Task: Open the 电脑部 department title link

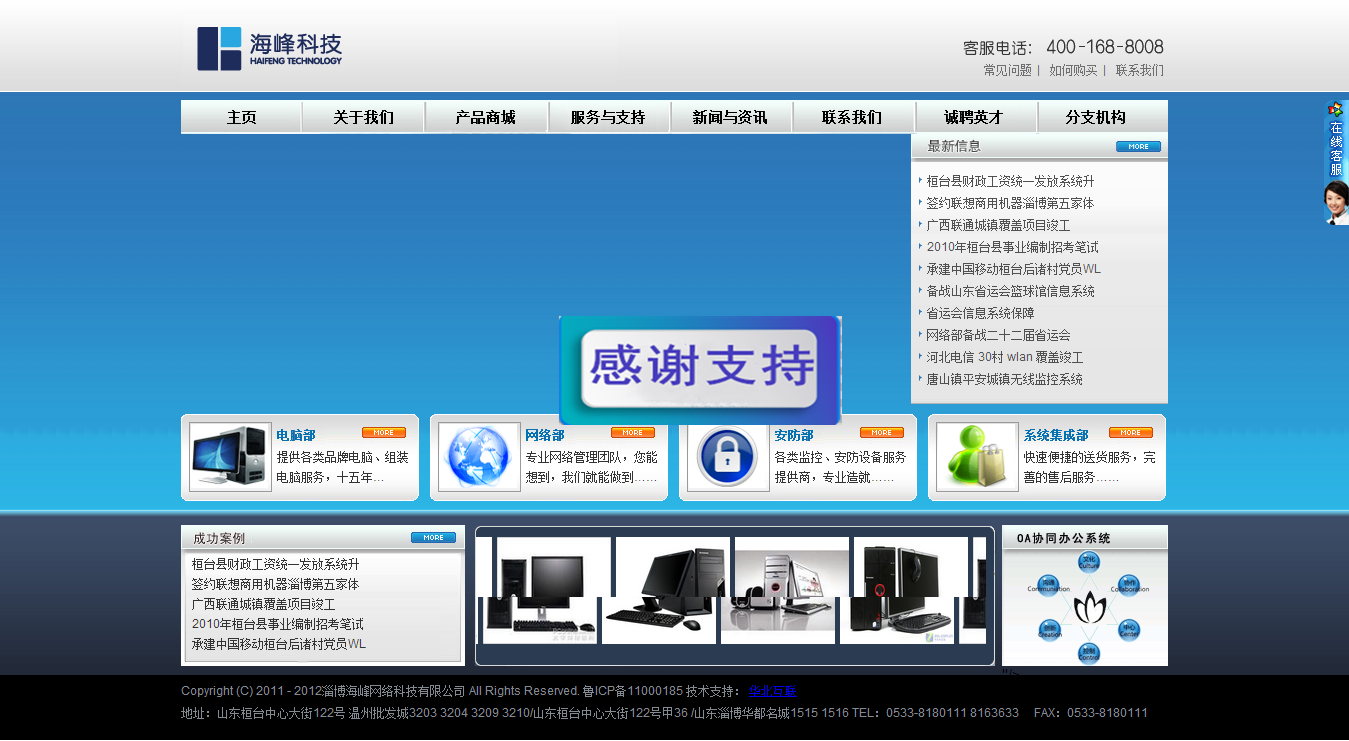Action: pyautogui.click(x=296, y=435)
